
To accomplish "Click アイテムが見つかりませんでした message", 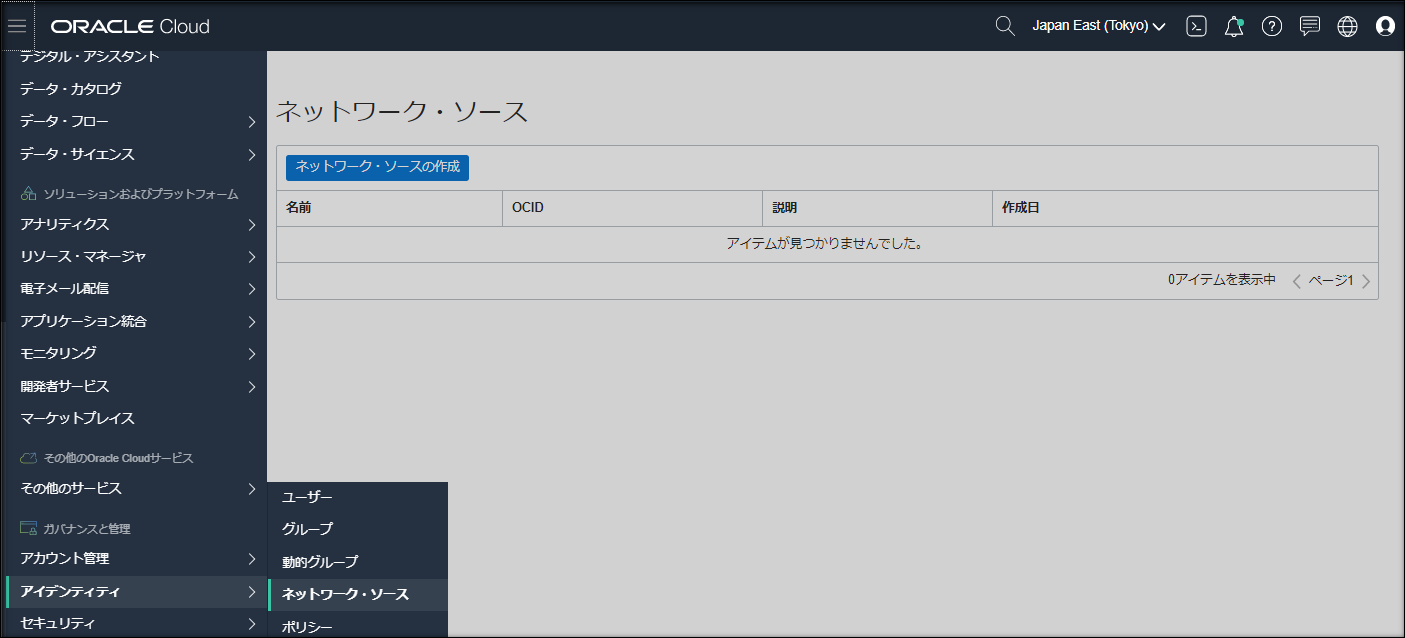I will 824,244.
